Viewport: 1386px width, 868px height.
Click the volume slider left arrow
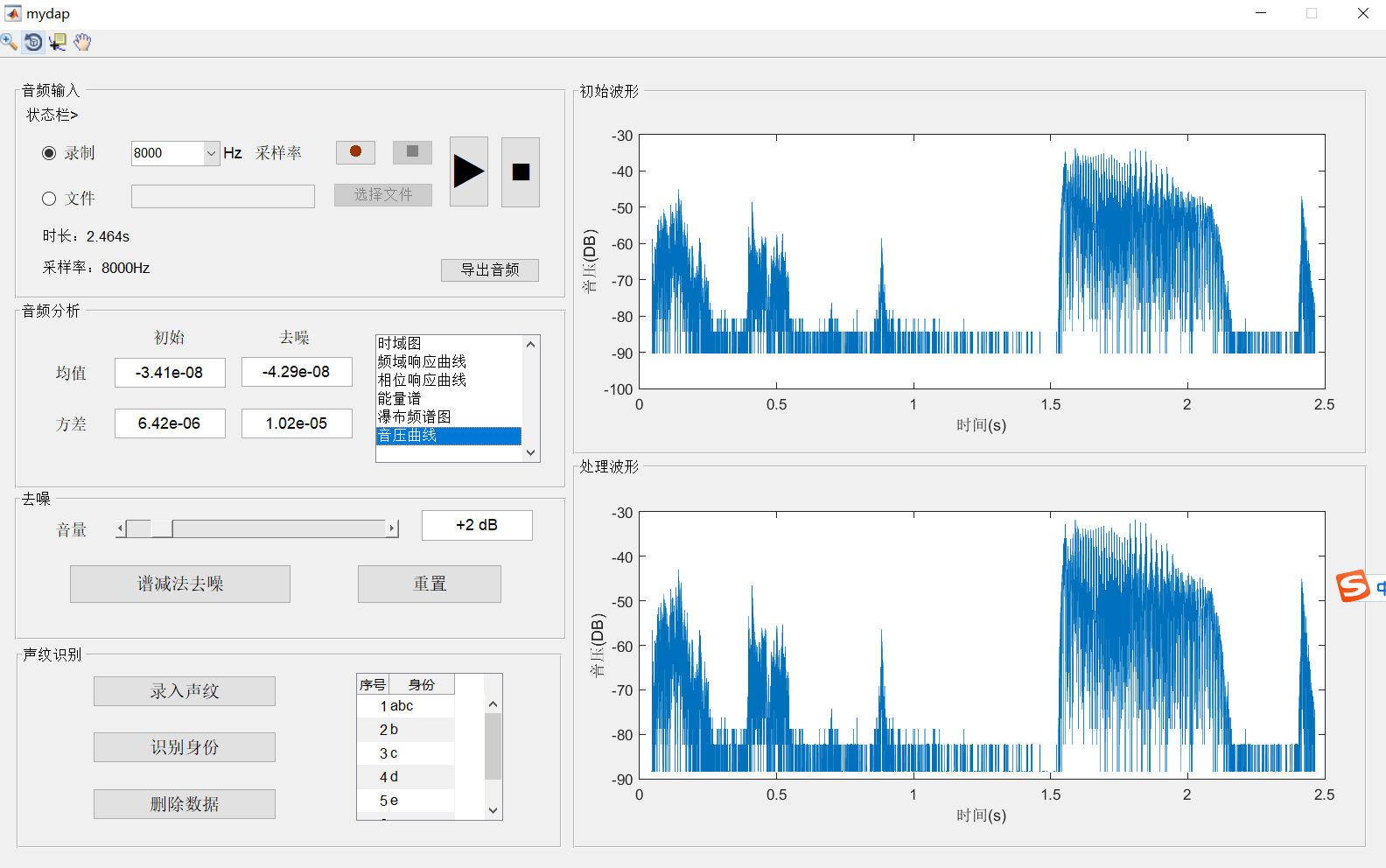121,528
